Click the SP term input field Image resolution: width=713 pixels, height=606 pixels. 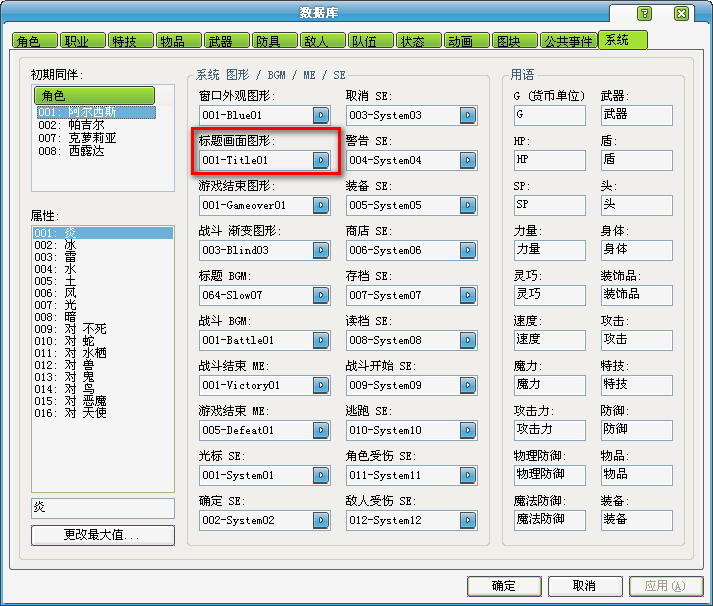click(x=549, y=205)
